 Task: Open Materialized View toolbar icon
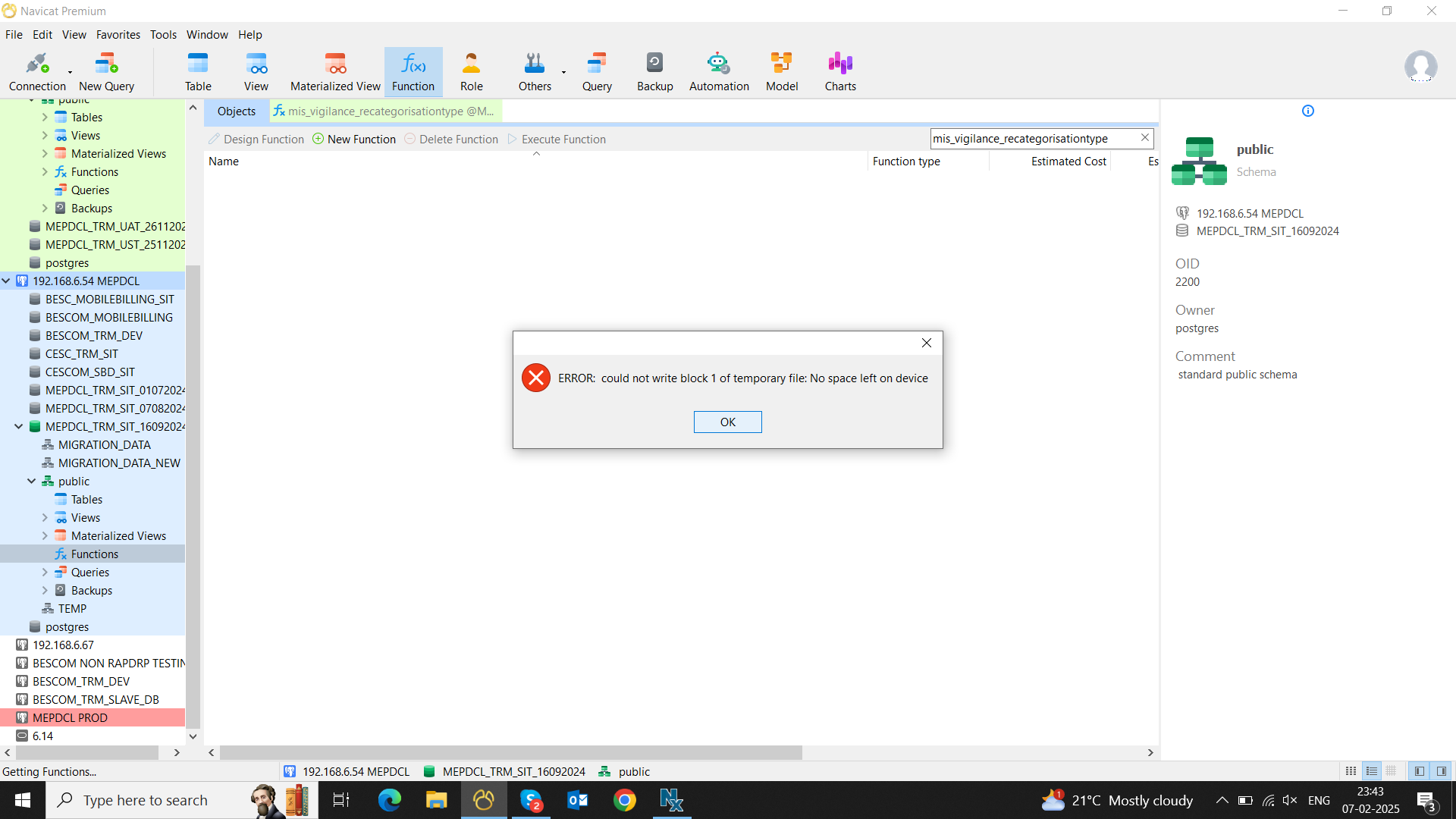point(335,72)
